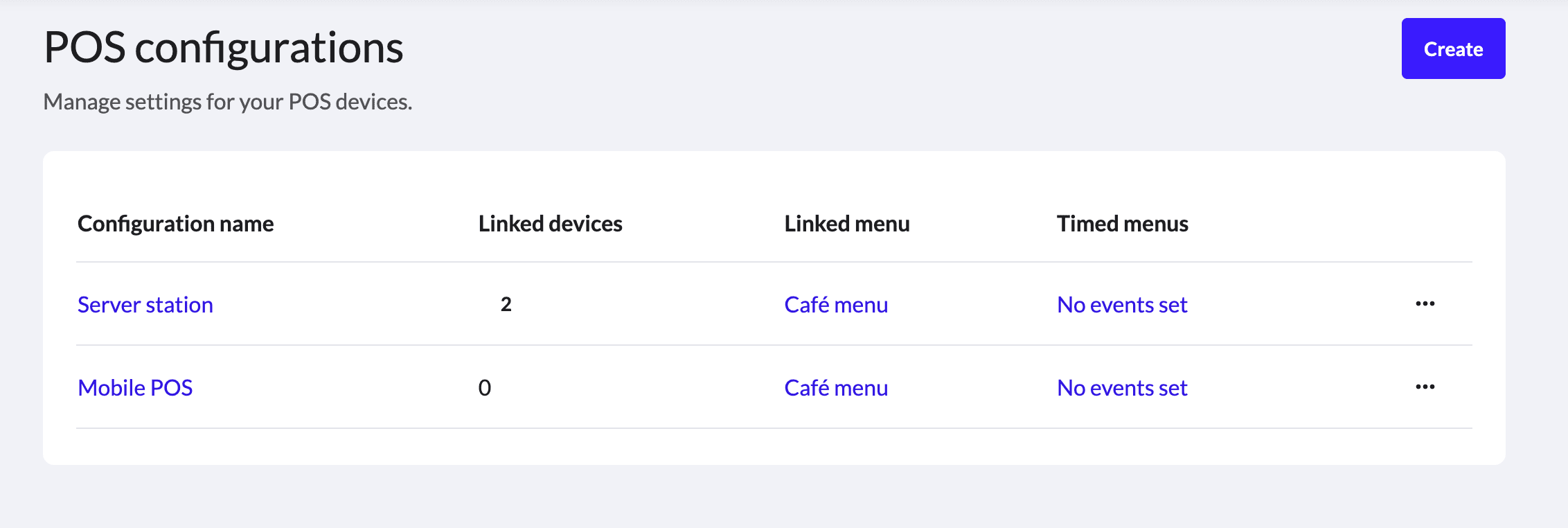Open more options for Server station
The image size is (1568, 528).
click(1425, 304)
